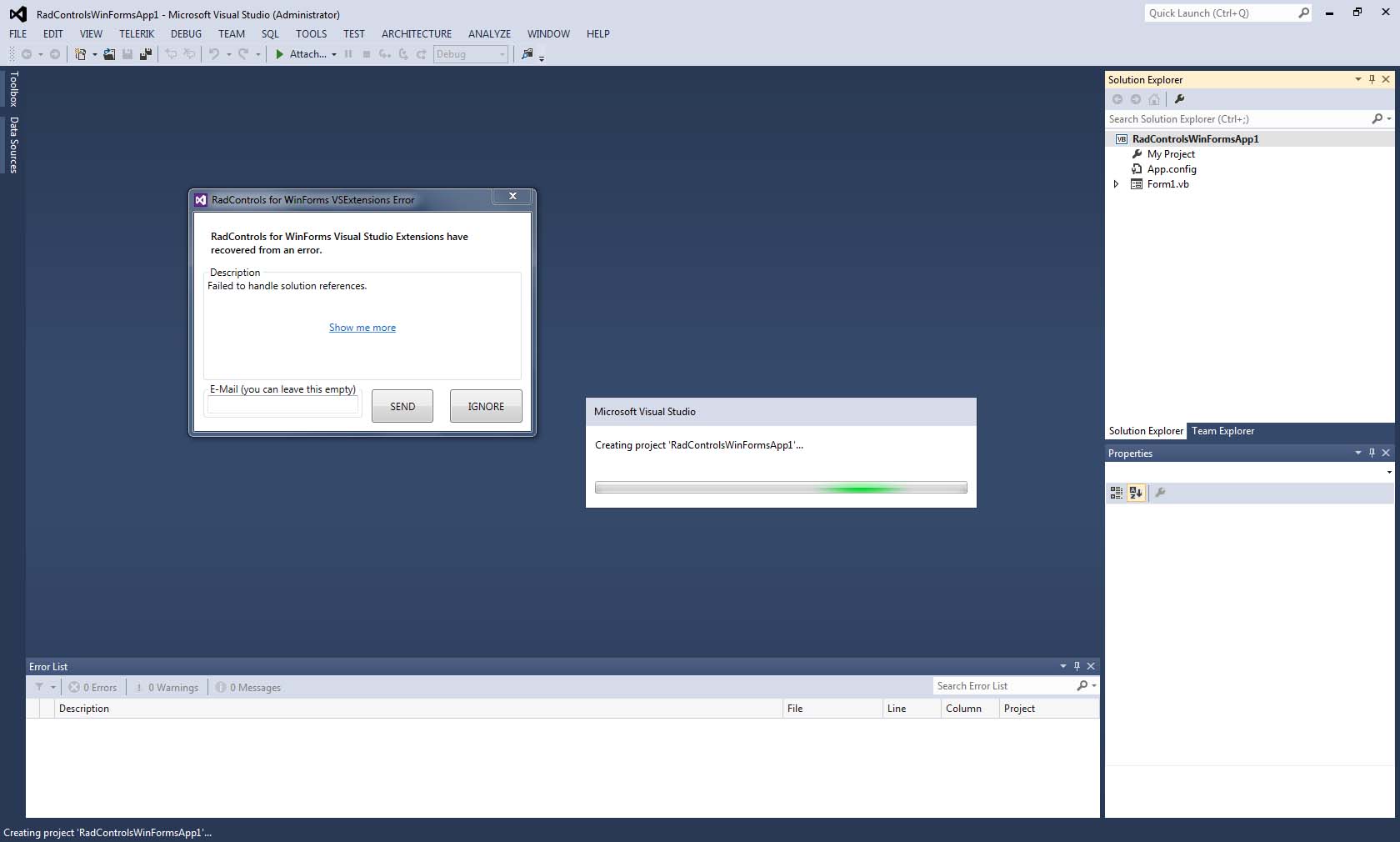Click the IGNORE button

[x=486, y=406]
